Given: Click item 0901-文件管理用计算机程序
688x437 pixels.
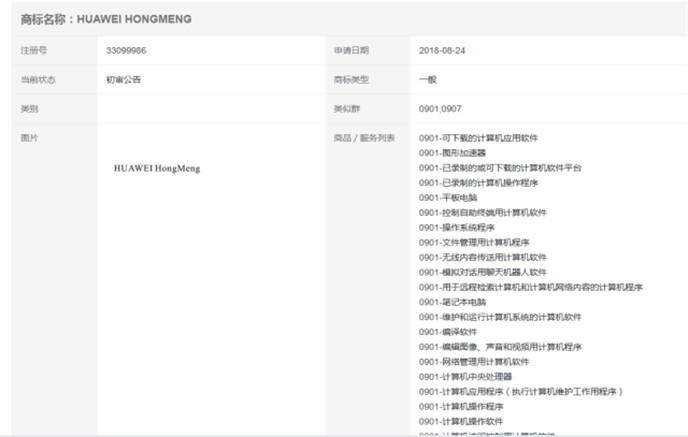Looking at the screenshot, I should point(474,243).
